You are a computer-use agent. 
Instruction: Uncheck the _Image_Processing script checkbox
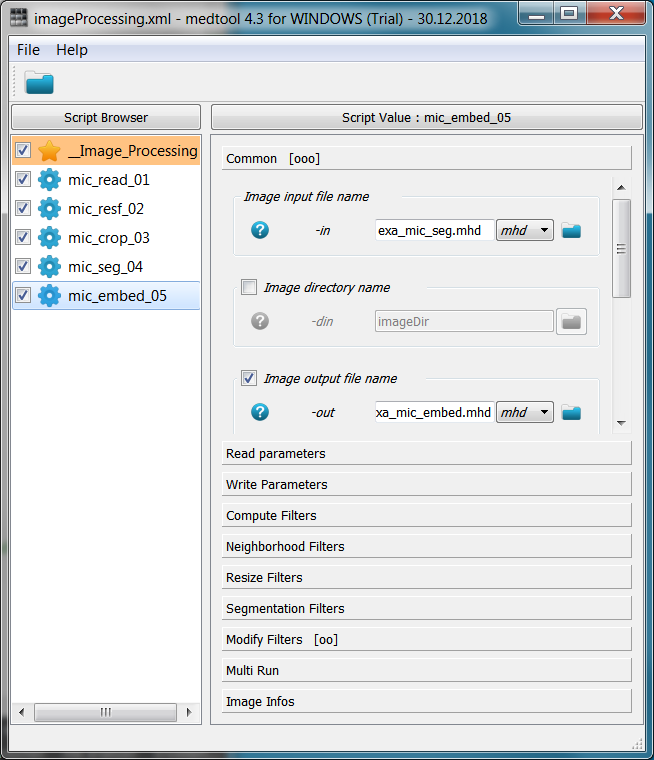[x=23, y=150]
